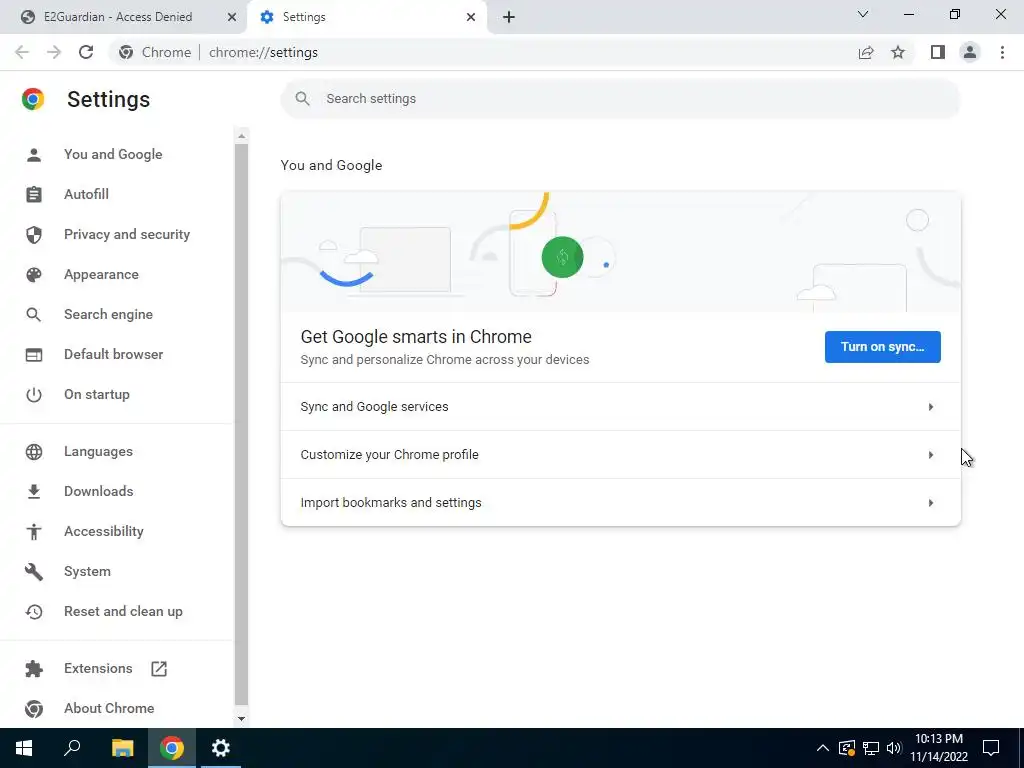
Task: Click the Downloads arrow icon
Action: [x=34, y=492]
